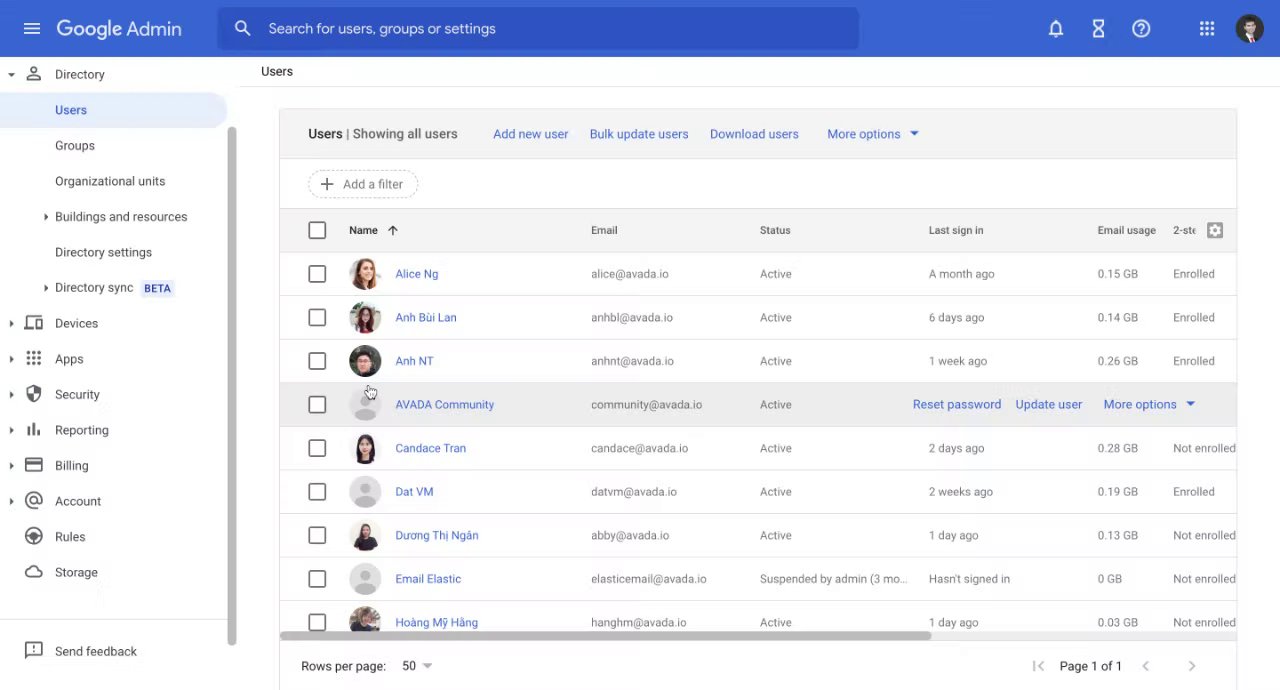The width and height of the screenshot is (1280, 690).
Task: Click the search users input field
Action: pos(538,29)
